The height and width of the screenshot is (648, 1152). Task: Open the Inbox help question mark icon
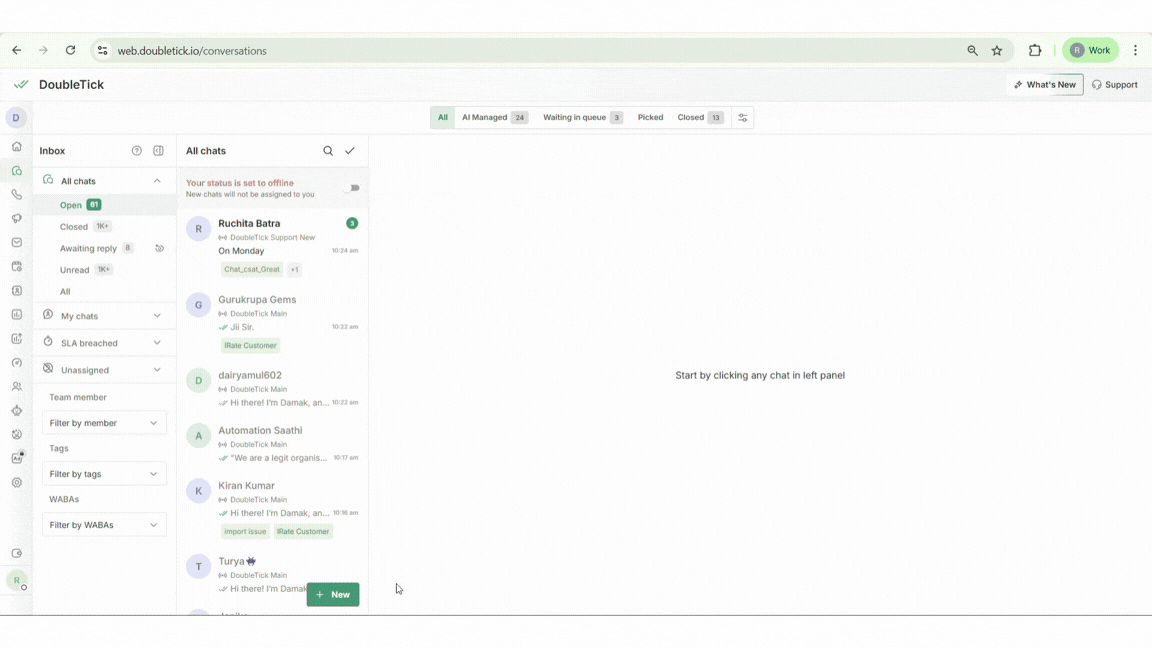pos(137,151)
